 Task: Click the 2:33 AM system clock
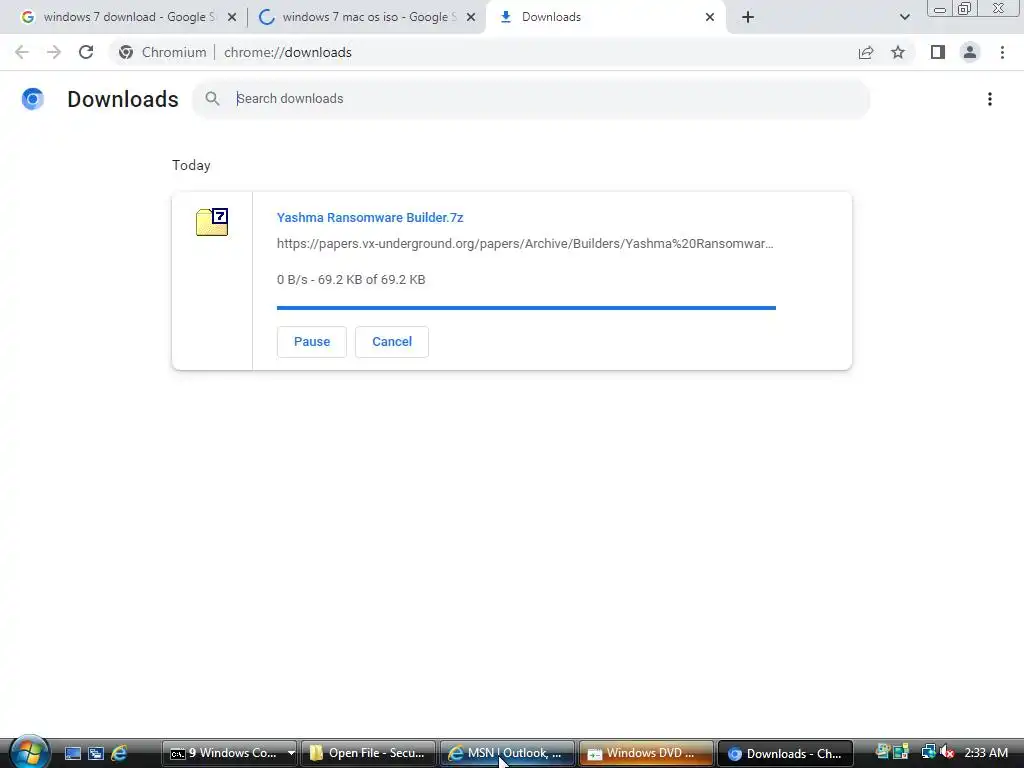tap(986, 752)
